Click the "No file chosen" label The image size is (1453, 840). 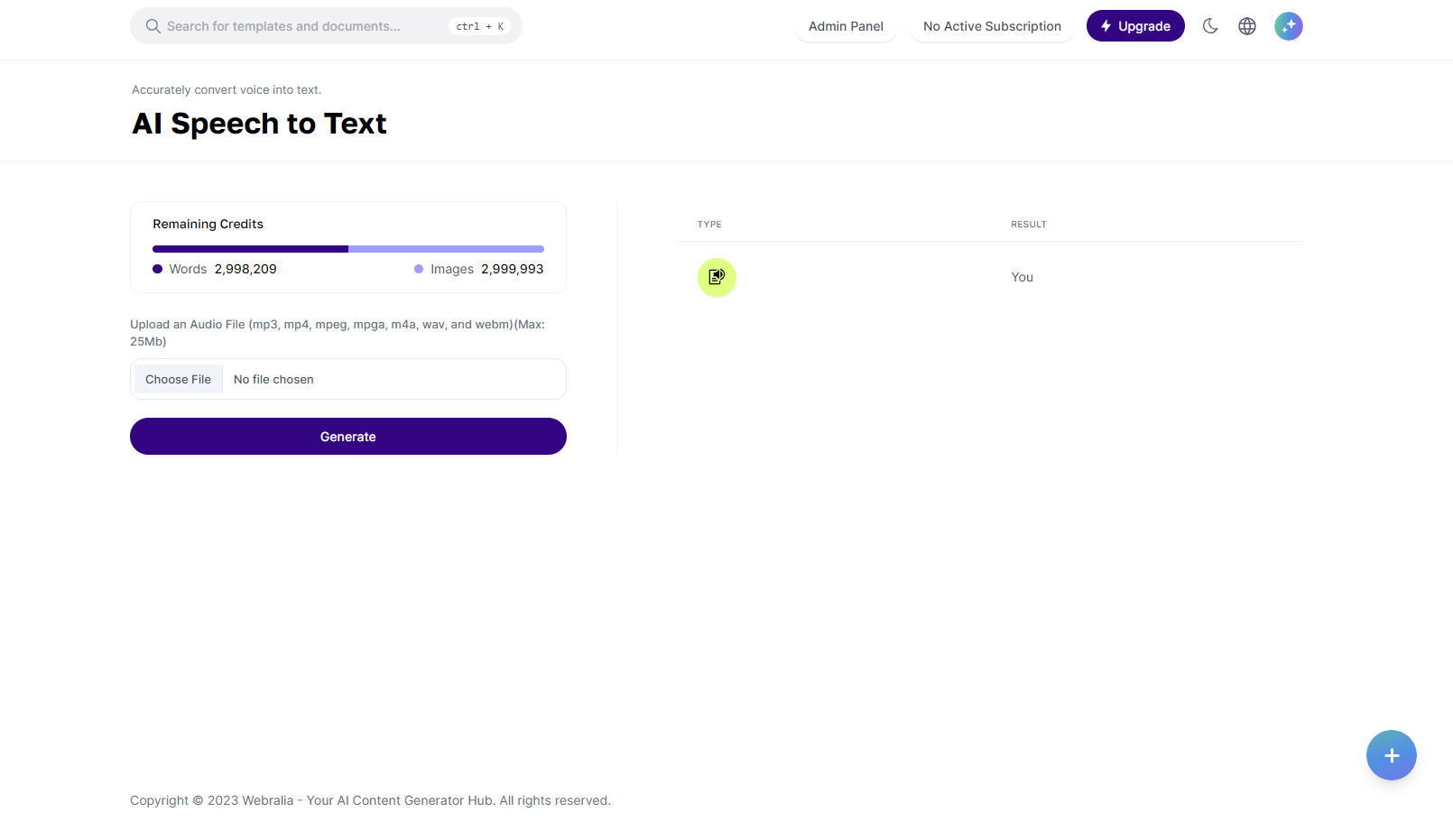click(x=273, y=380)
